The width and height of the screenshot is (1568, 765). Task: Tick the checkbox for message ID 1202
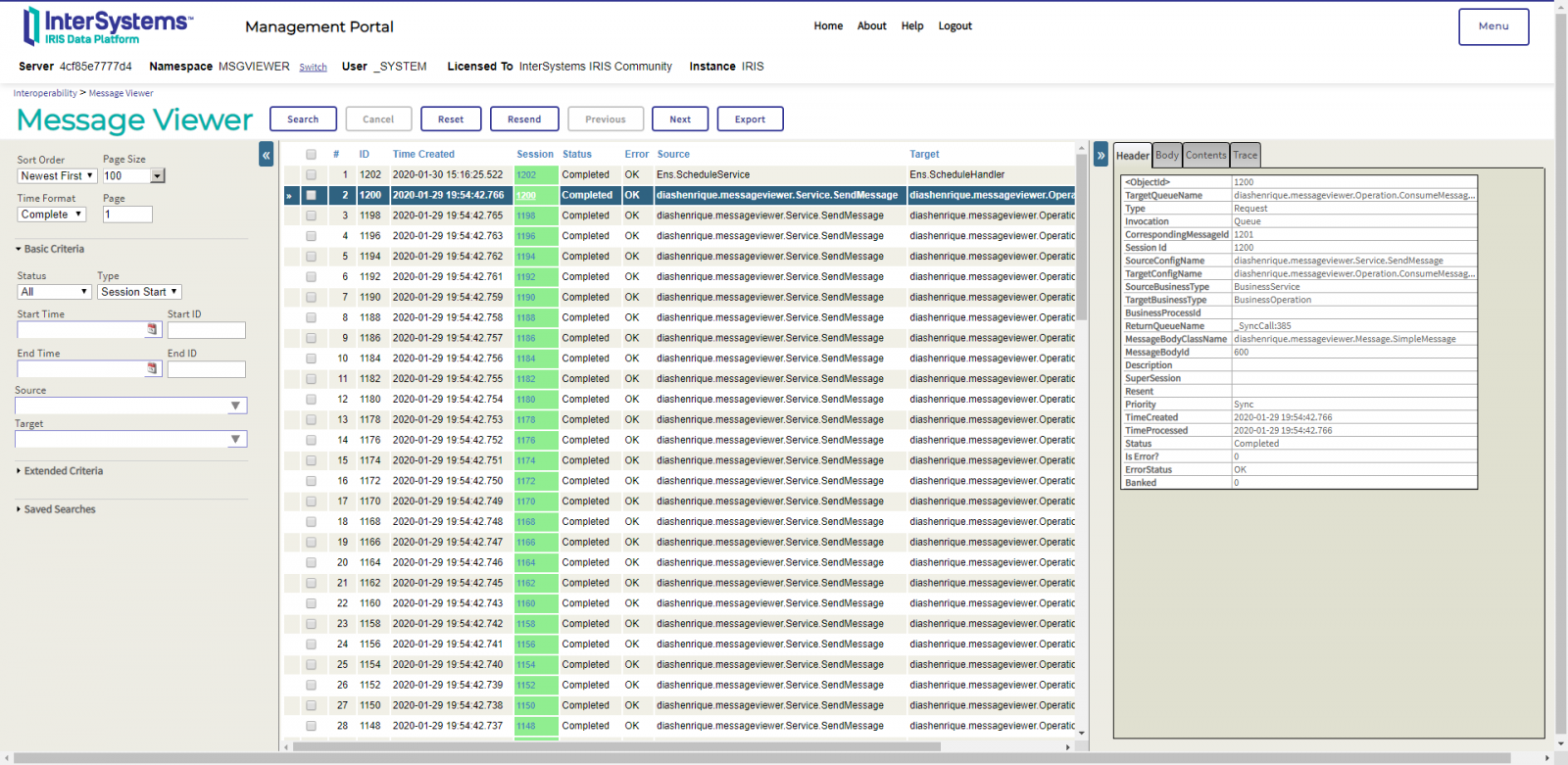point(311,175)
